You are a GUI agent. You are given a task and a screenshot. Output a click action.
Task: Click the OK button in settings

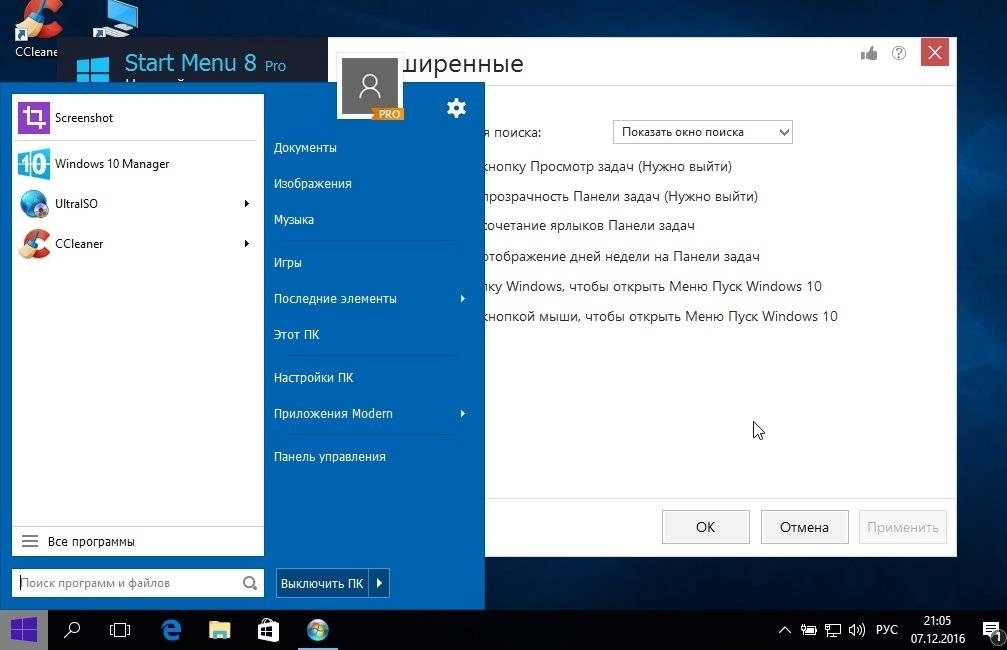705,527
